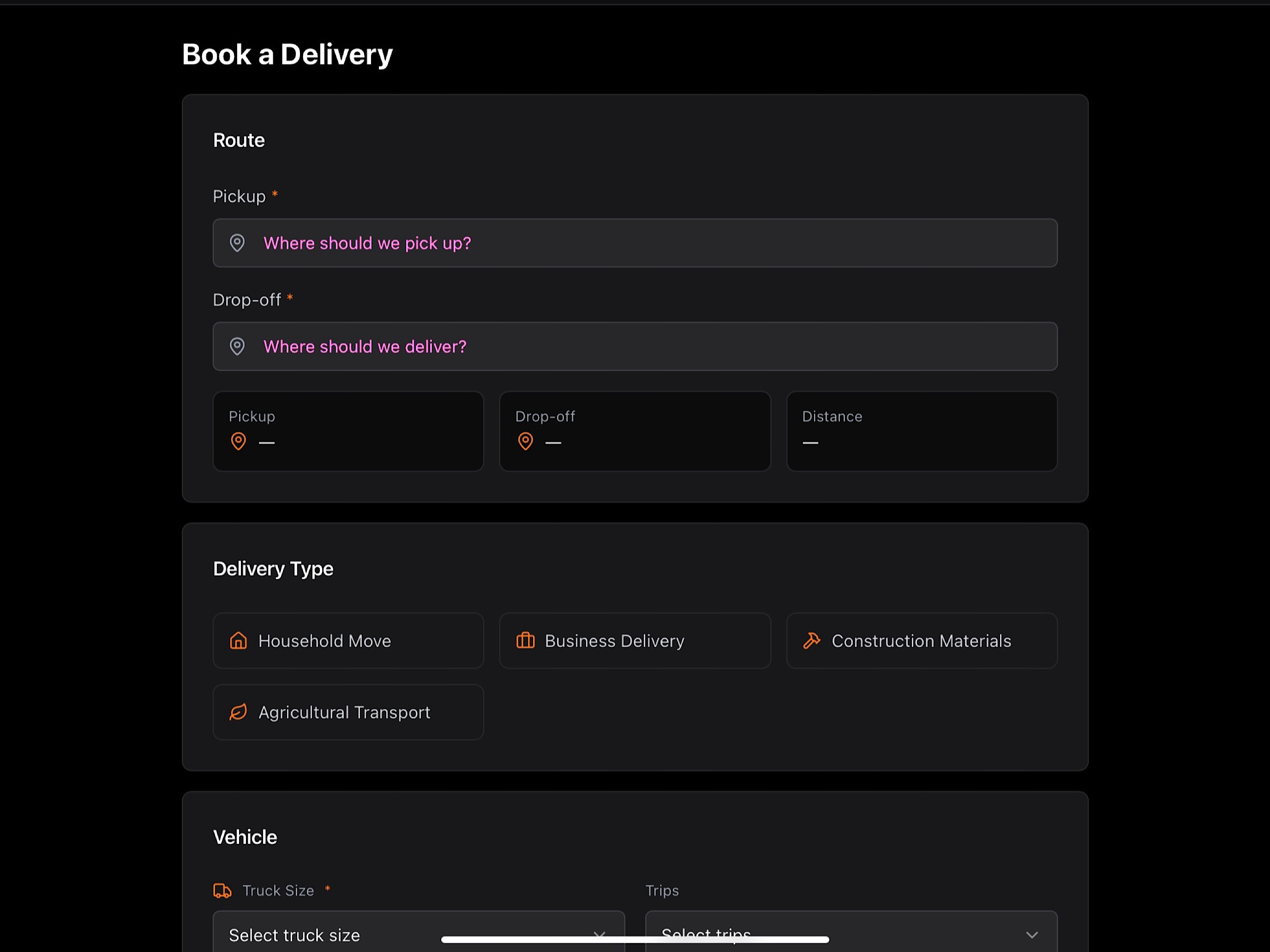Expand trips list using its chevron arrow
The height and width of the screenshot is (952, 1270).
point(1032,935)
